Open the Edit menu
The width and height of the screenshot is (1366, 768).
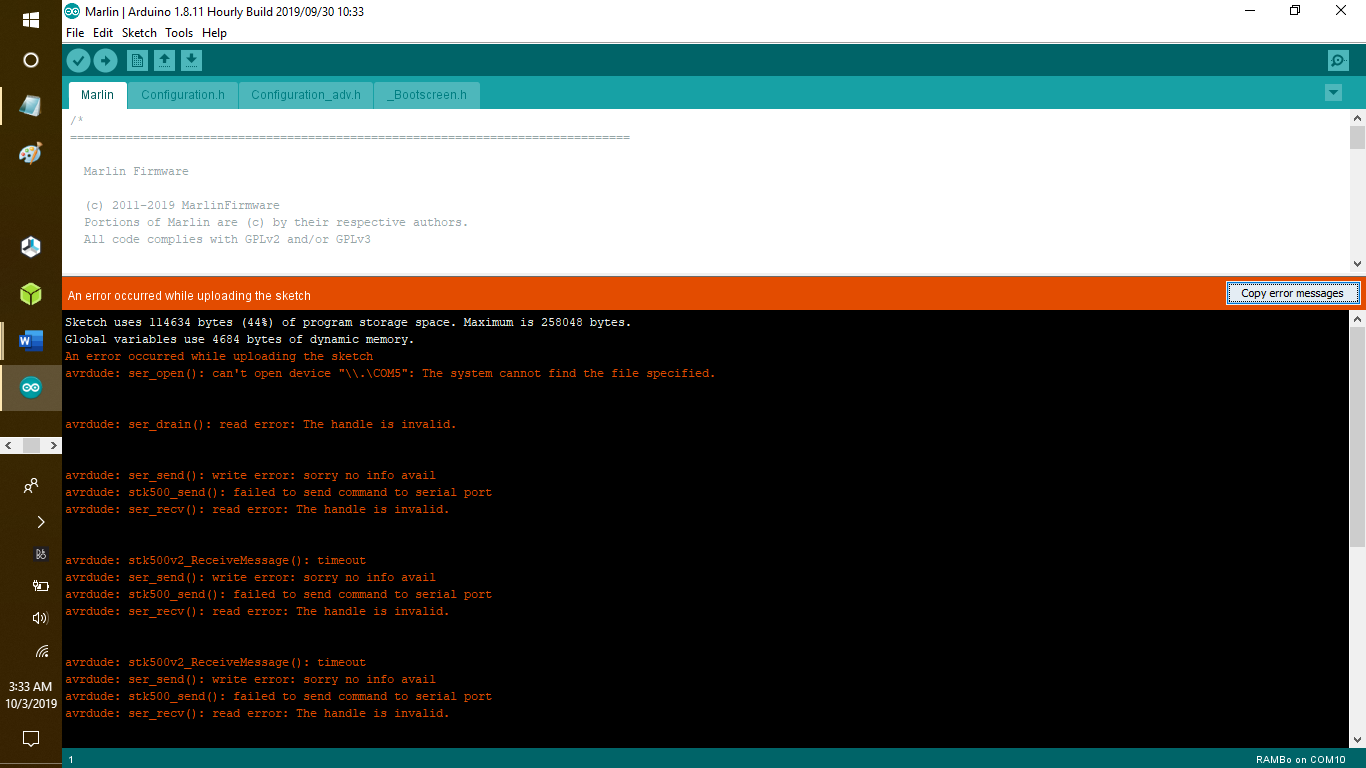(x=103, y=33)
